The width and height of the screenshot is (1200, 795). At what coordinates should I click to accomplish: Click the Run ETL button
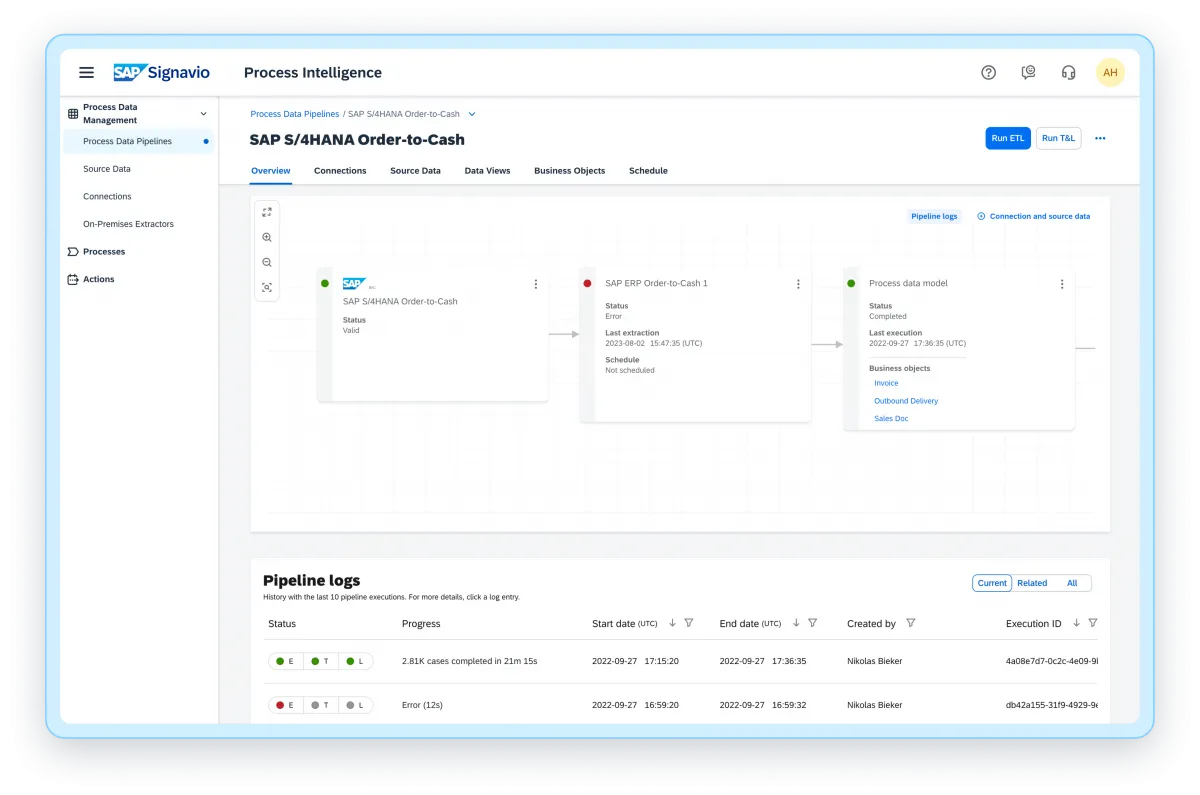pyautogui.click(x=1008, y=139)
